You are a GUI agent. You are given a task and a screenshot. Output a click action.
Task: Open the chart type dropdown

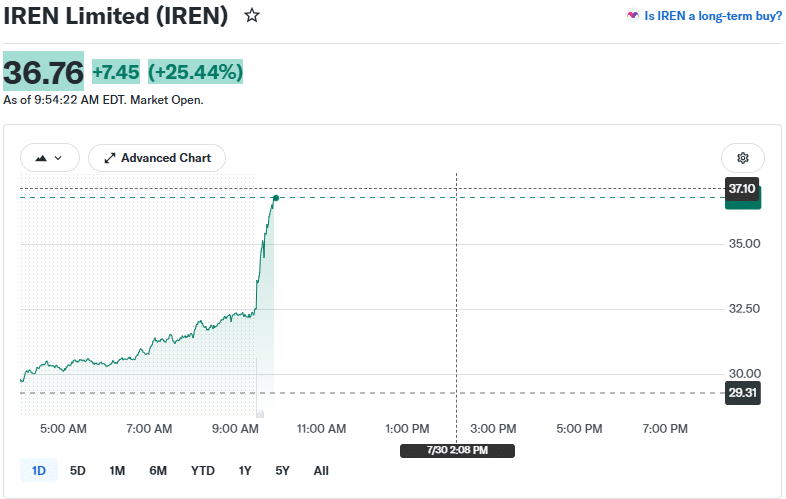pyautogui.click(x=50, y=158)
